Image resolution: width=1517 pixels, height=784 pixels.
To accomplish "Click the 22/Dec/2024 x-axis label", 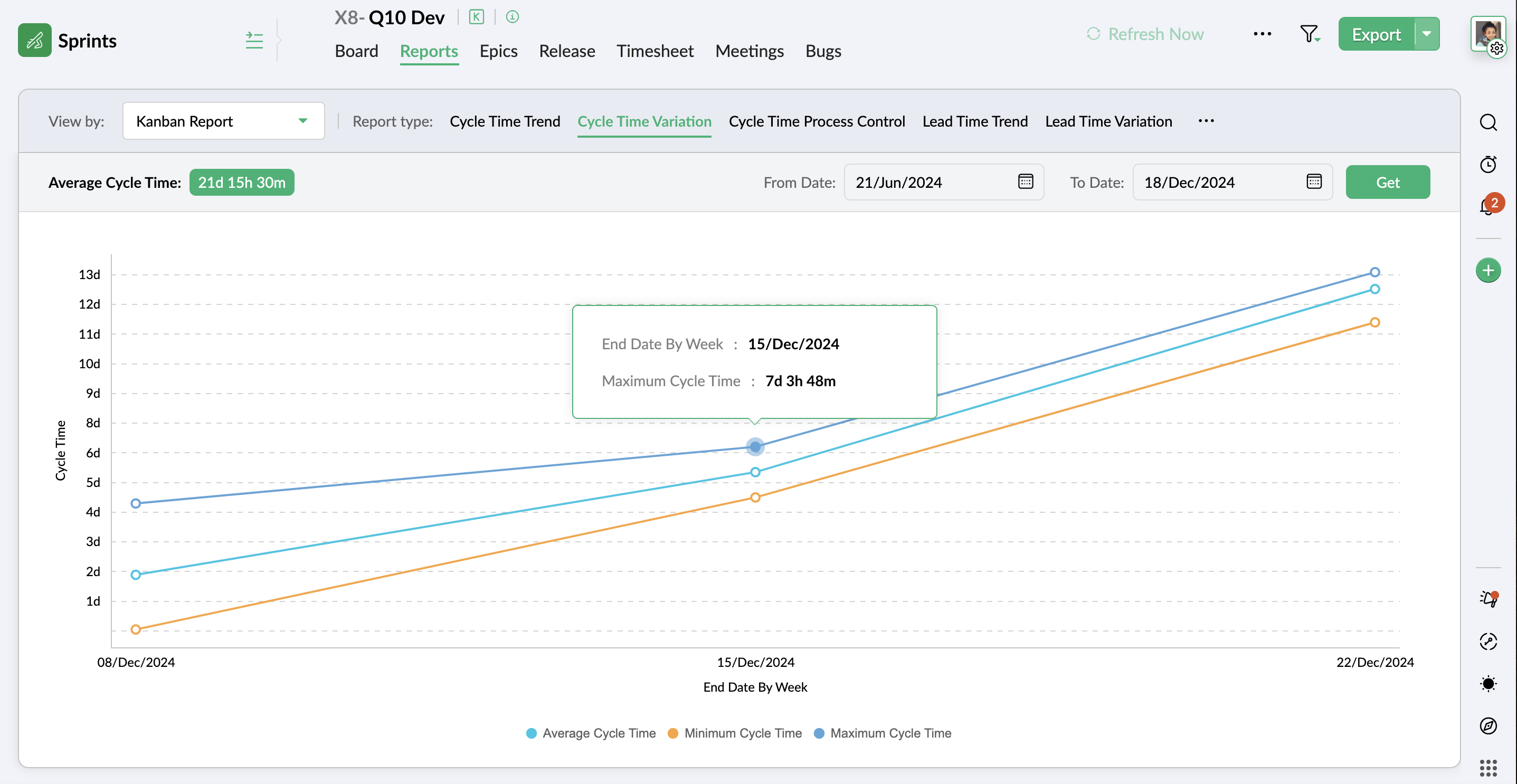I will pyautogui.click(x=1375, y=662).
